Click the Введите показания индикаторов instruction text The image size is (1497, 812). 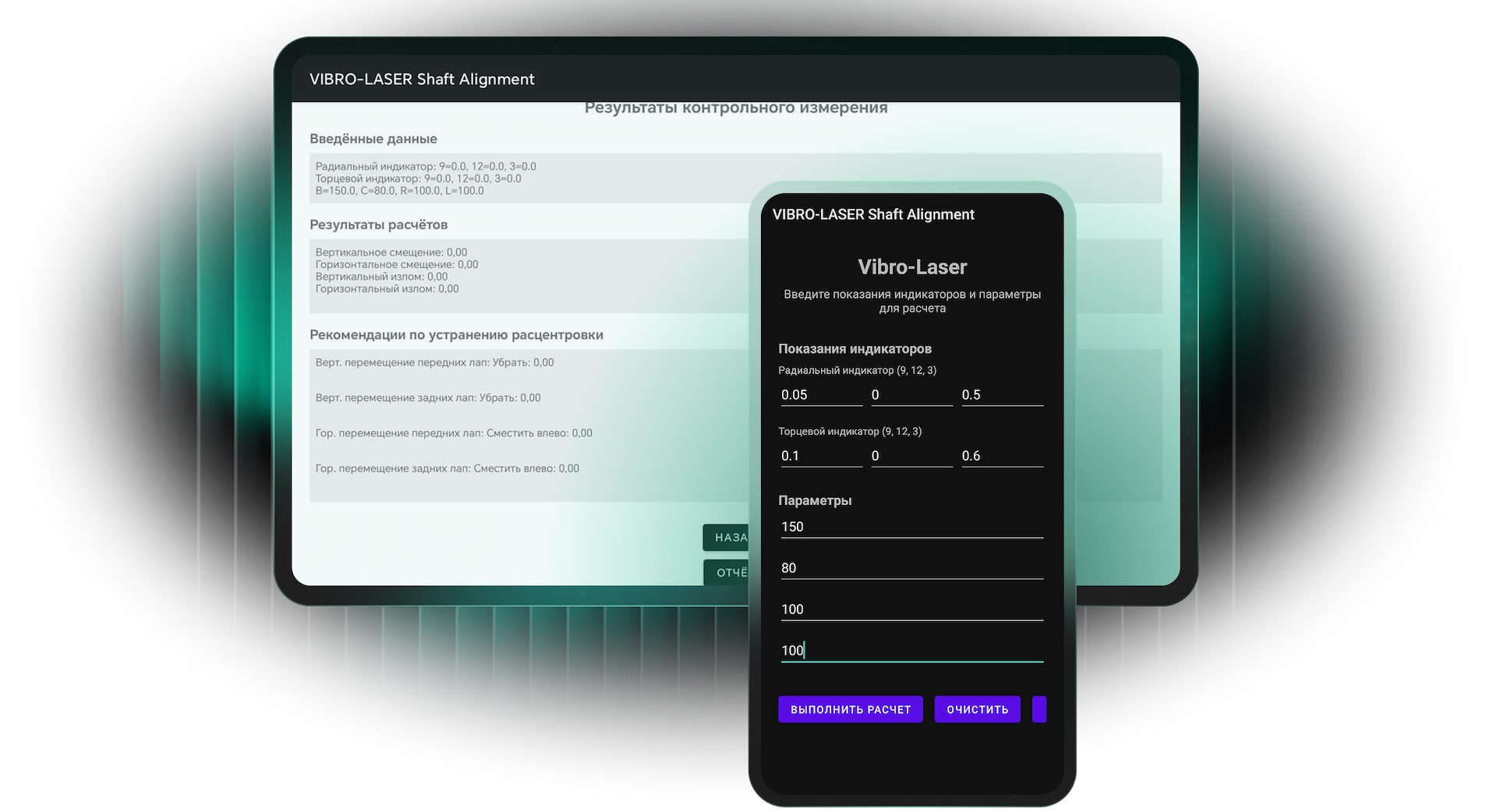pyautogui.click(x=912, y=301)
